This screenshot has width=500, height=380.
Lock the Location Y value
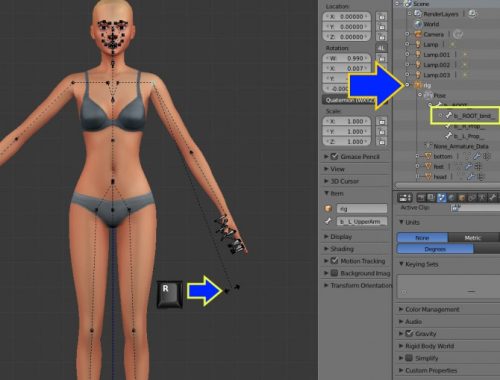382,27
